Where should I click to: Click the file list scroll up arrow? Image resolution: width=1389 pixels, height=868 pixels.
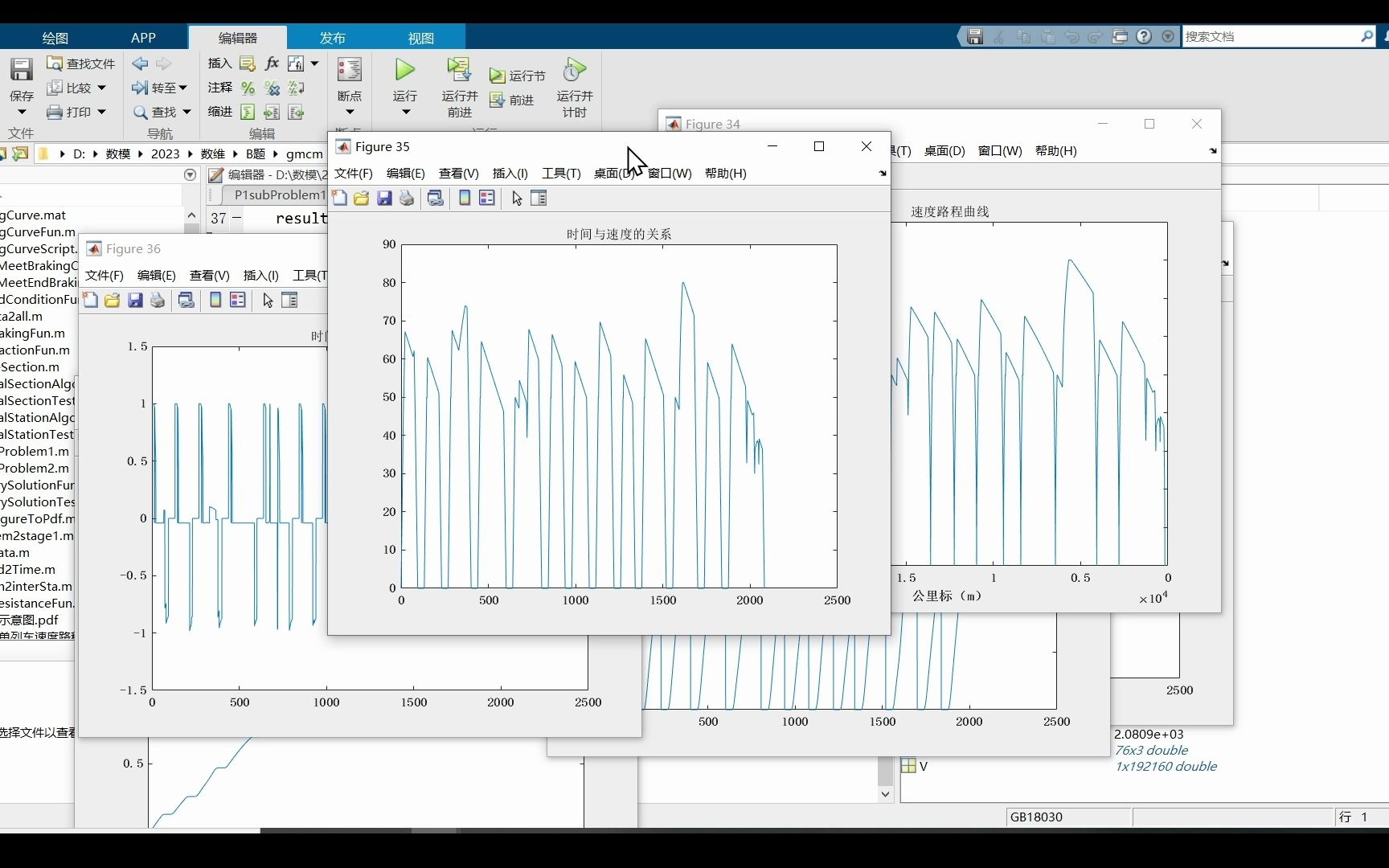click(x=191, y=215)
